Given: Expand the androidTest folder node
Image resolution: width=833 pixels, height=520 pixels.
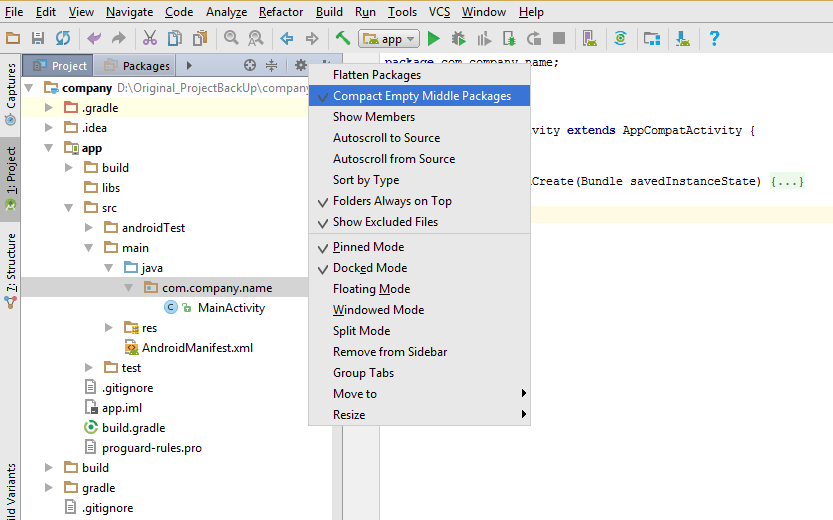Looking at the screenshot, I should [x=89, y=228].
